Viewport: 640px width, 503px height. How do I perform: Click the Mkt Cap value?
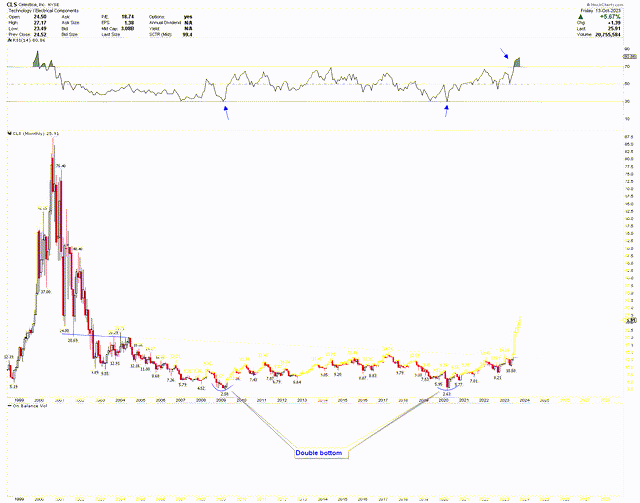point(128,29)
